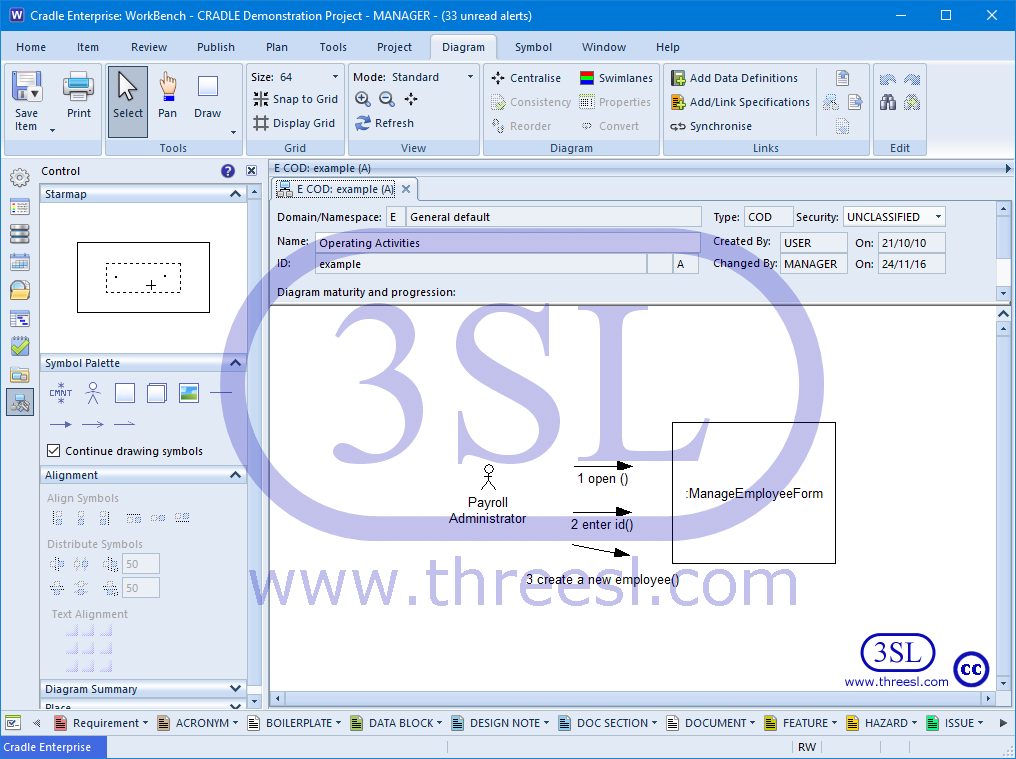The width and height of the screenshot is (1016, 759).
Task: Open the Gantt chart sidebar icon
Action: tap(20, 318)
